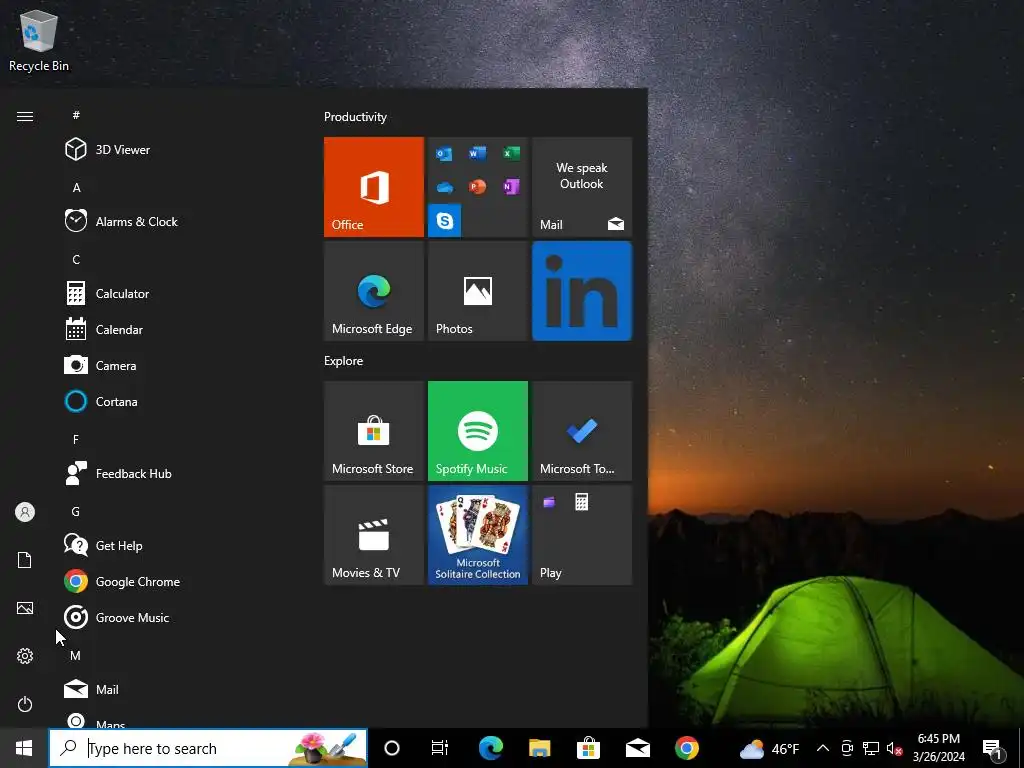Open Outlook from the Office apps tile

pyautogui.click(x=445, y=153)
